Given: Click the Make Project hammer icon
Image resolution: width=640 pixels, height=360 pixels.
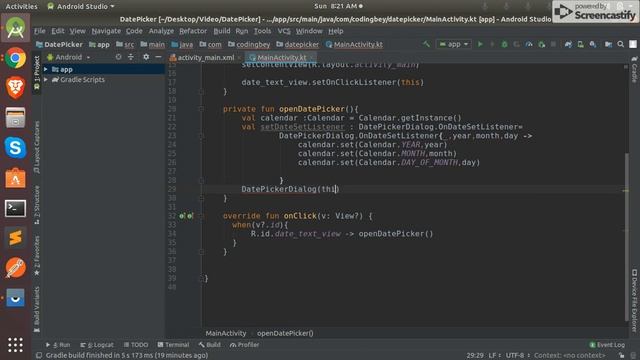Looking at the screenshot, I should coord(426,44).
